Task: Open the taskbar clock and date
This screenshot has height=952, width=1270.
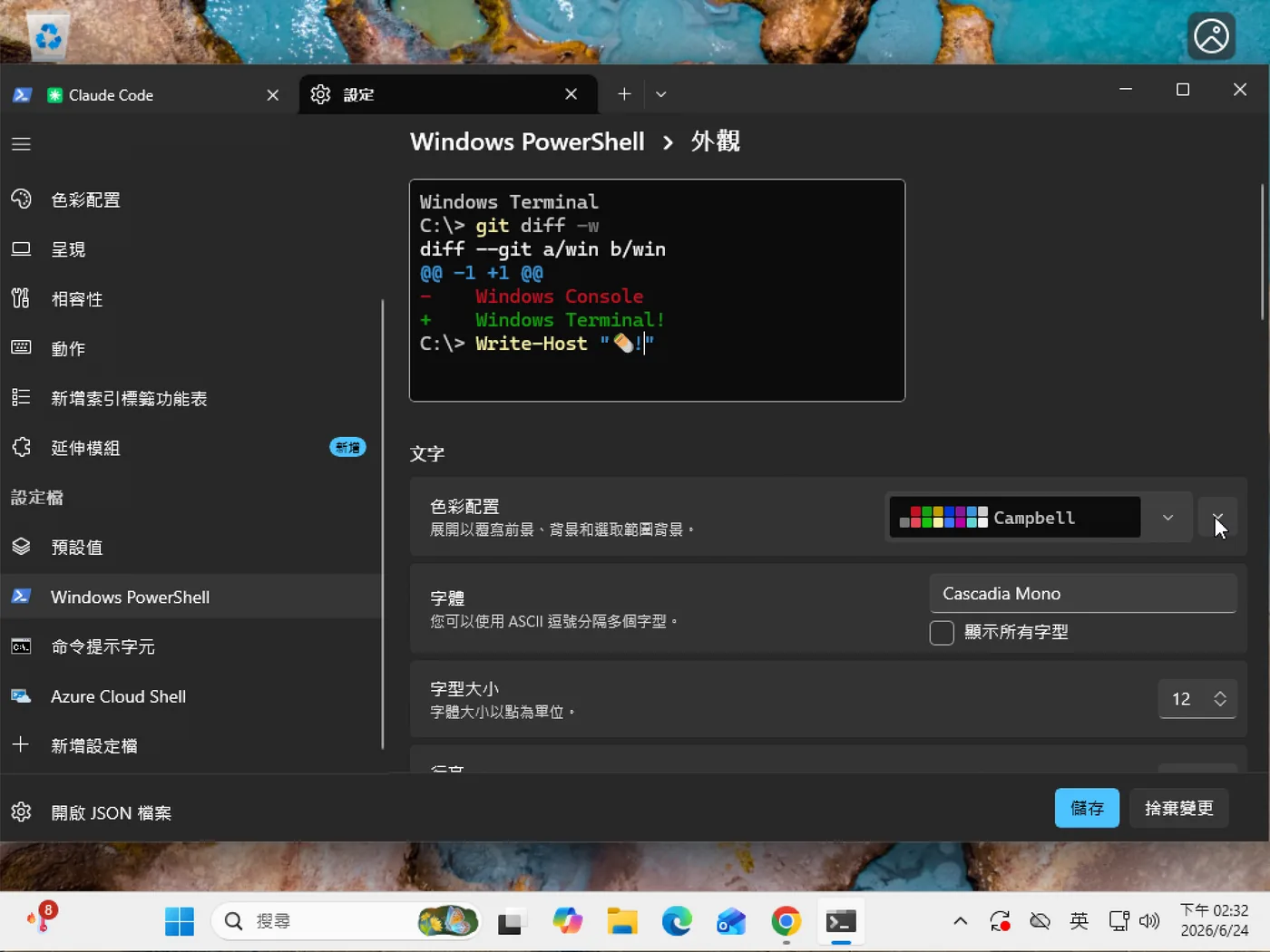Action: click(x=1214, y=920)
